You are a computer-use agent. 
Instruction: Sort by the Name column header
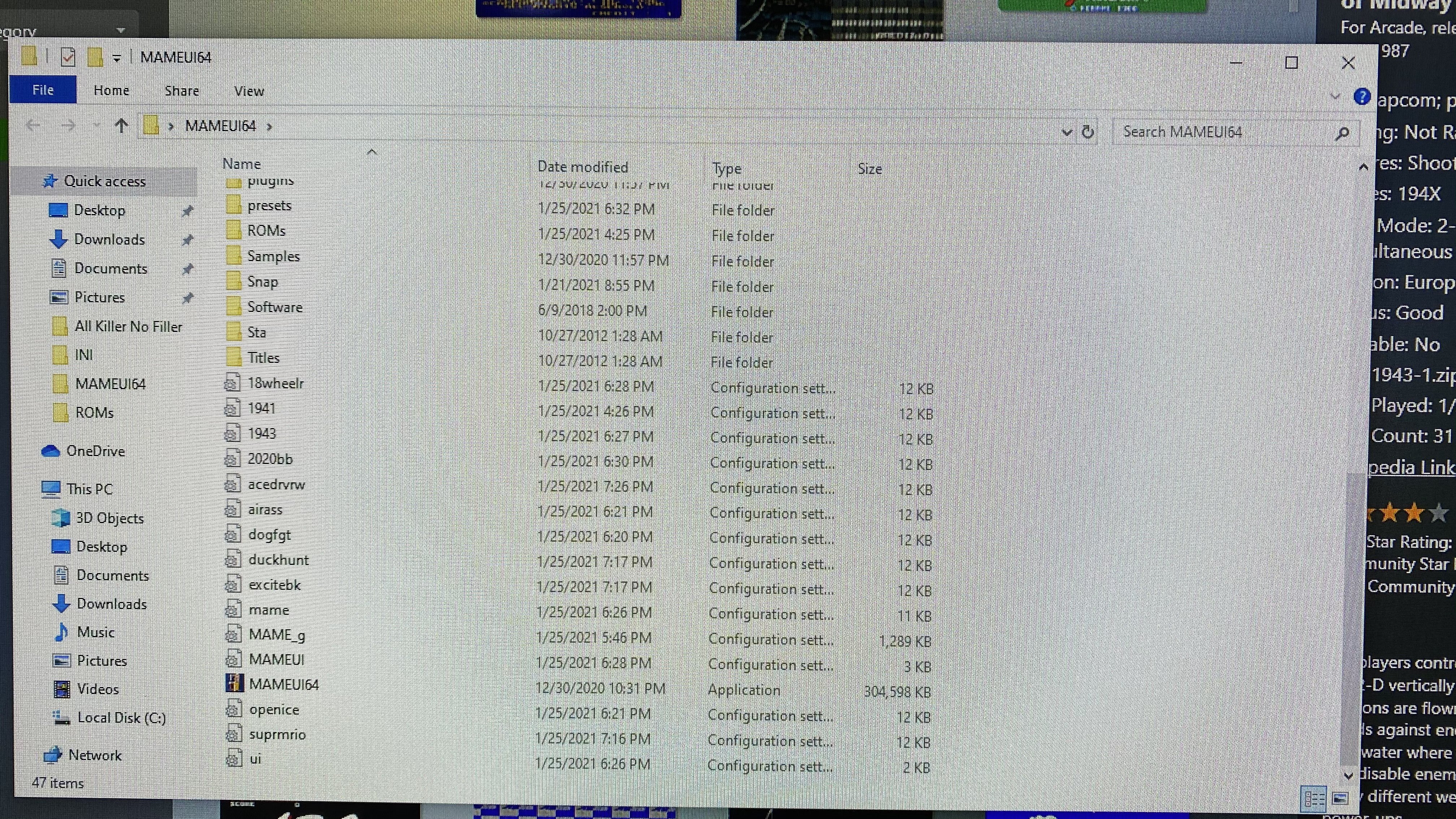tap(241, 164)
